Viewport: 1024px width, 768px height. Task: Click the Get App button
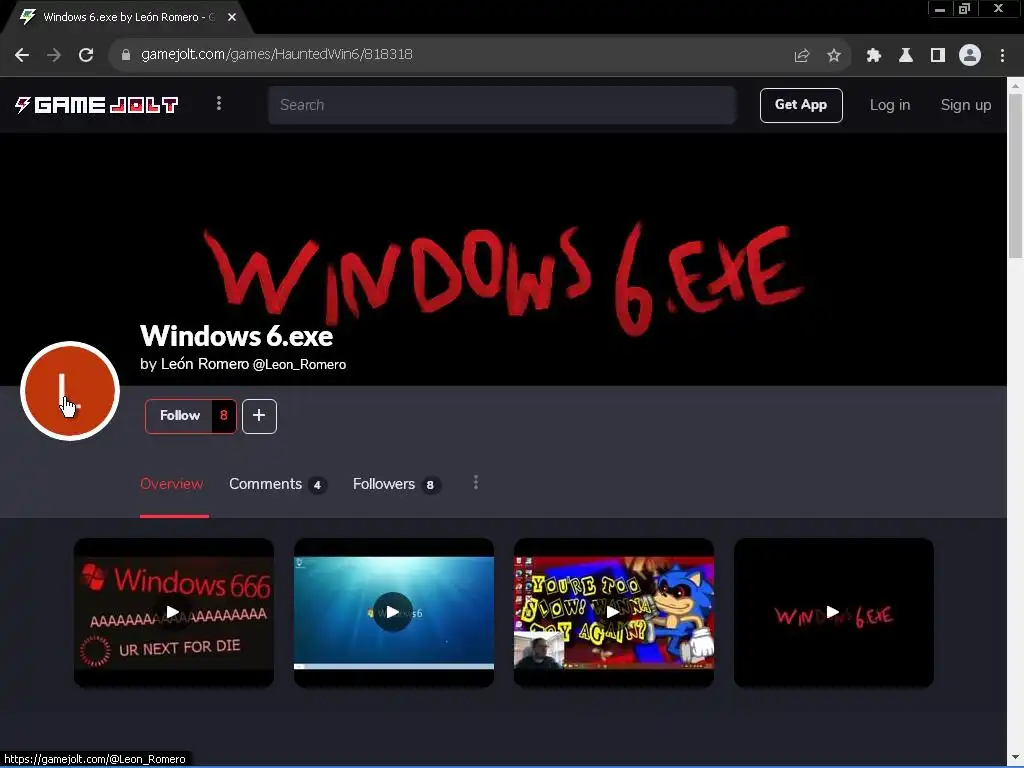[801, 105]
